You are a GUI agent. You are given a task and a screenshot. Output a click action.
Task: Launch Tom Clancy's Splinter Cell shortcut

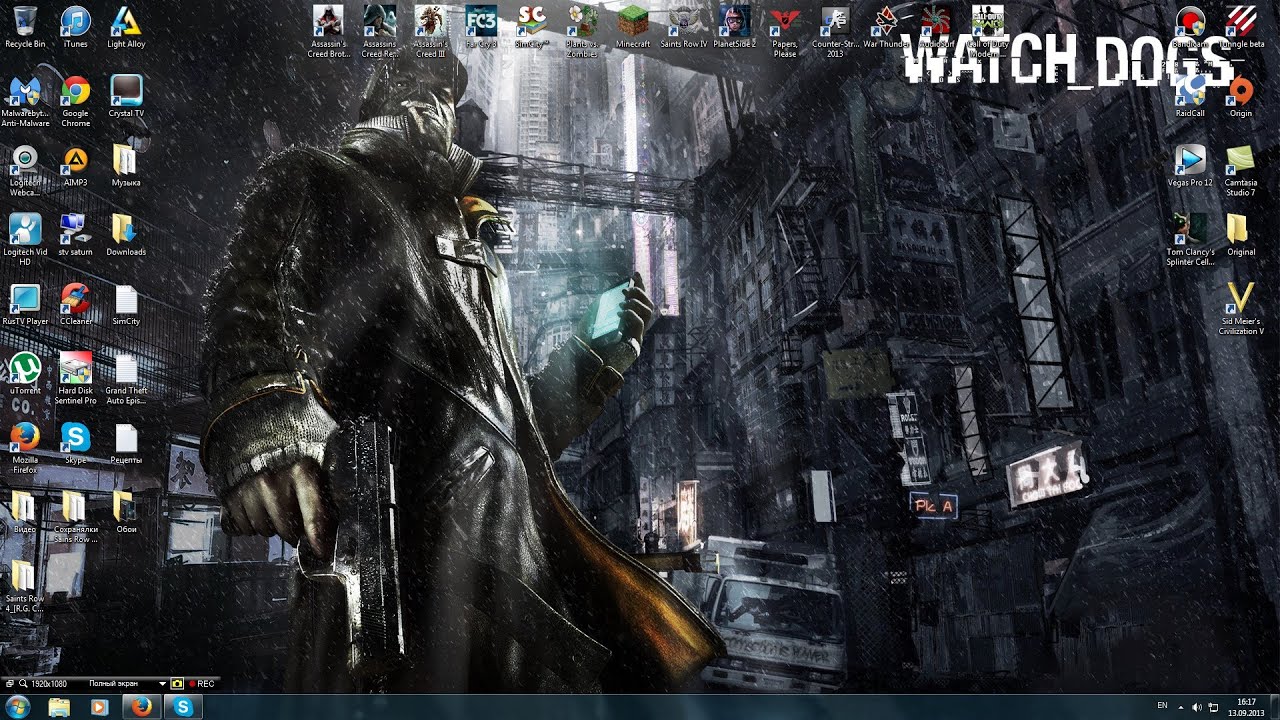coord(1190,239)
